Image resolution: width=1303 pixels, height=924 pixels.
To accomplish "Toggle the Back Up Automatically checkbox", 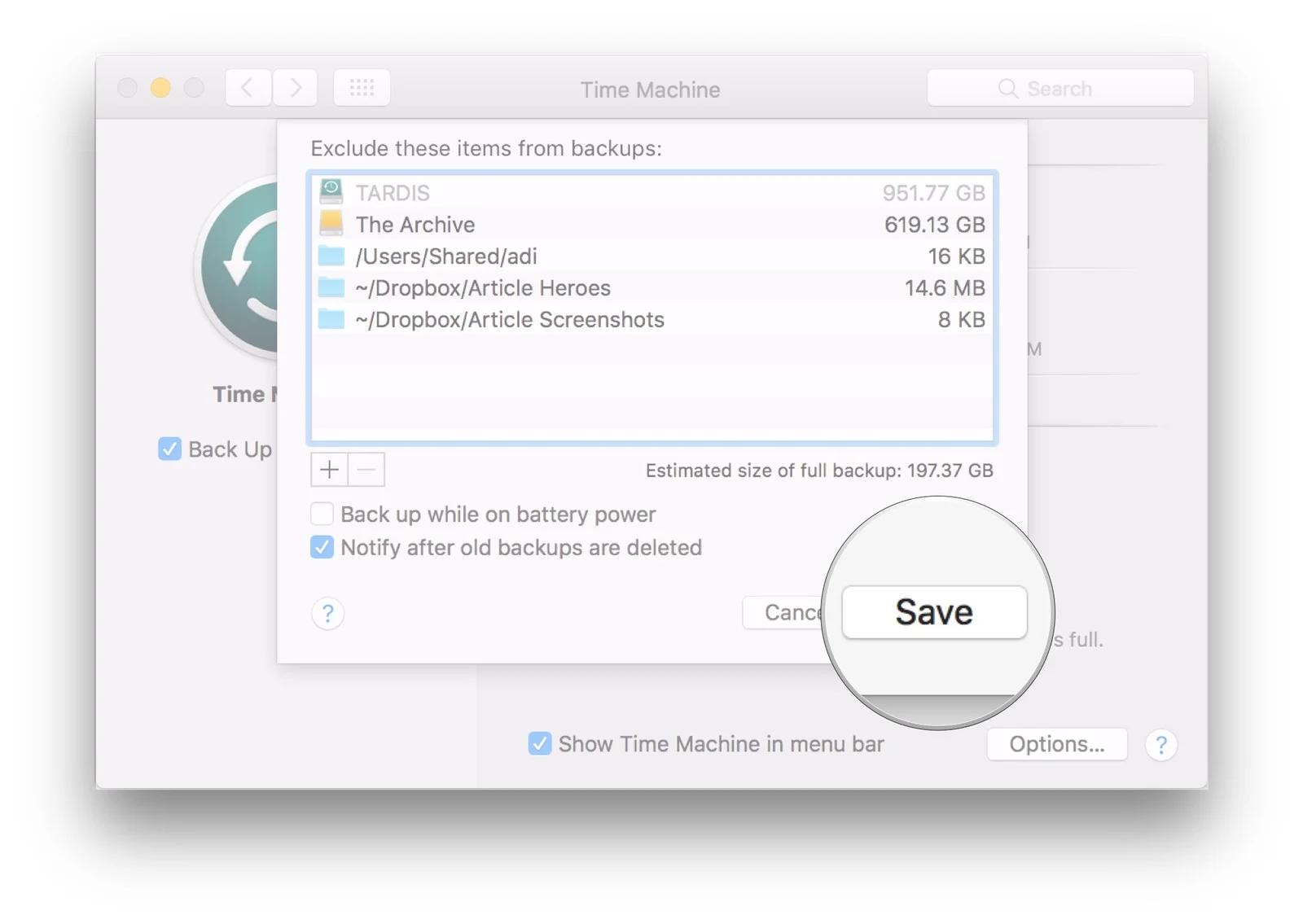I will click(169, 449).
